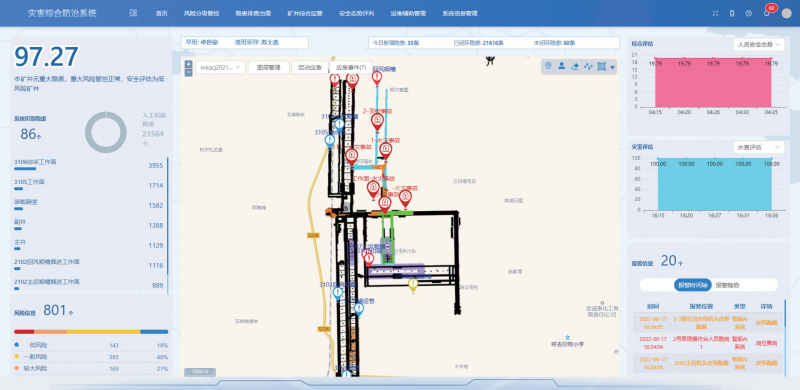Screen dimensions: 800x390
Task: Open the 首页 menu item
Action: click(162, 14)
